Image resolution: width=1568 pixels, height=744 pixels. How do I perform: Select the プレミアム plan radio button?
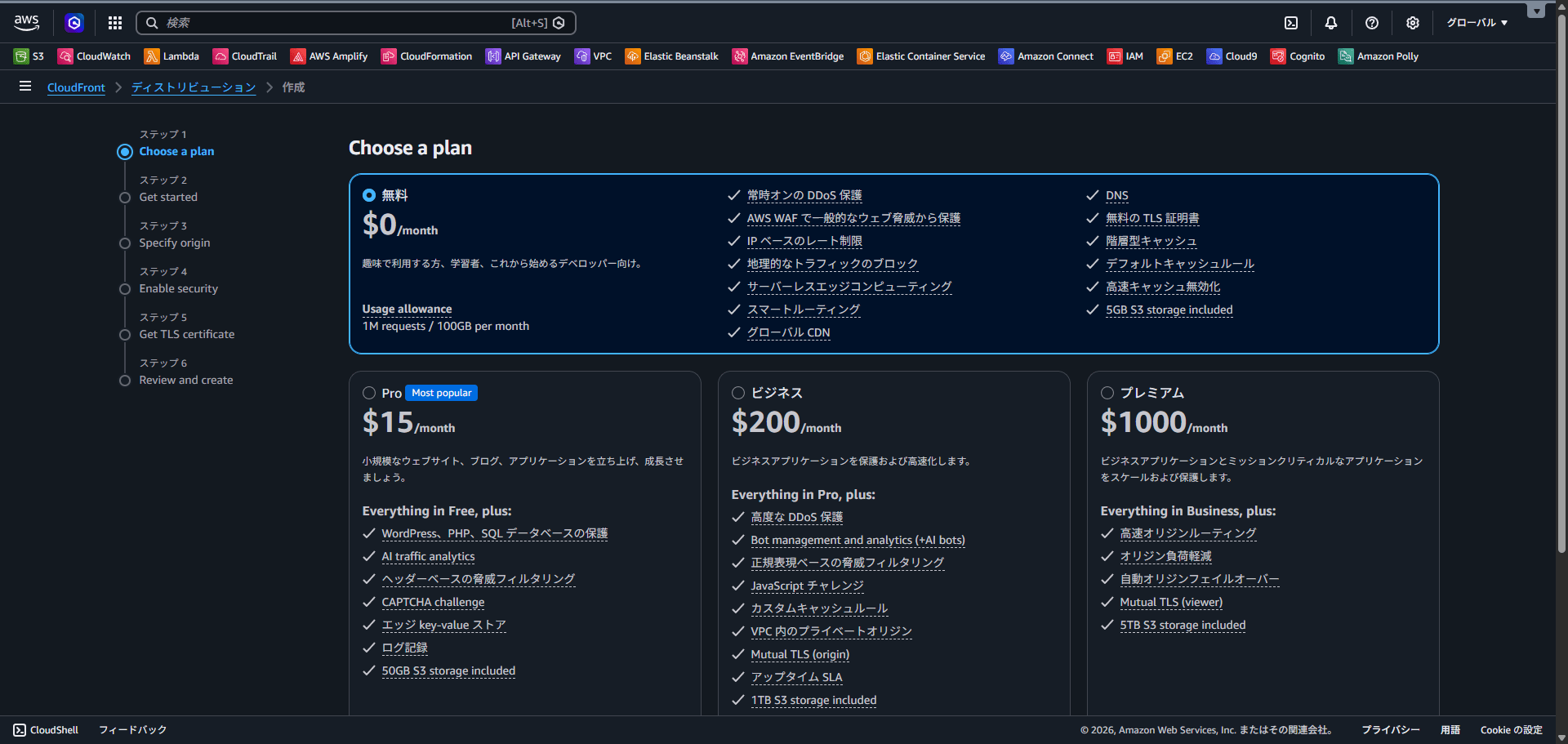coord(1107,393)
